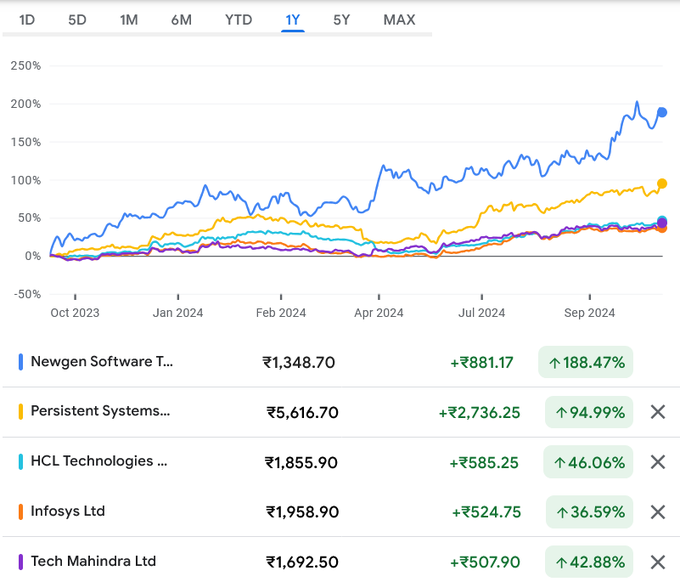Click the Apr 2024 axis label
Screen dimensions: 680x582
pyautogui.click(x=379, y=313)
